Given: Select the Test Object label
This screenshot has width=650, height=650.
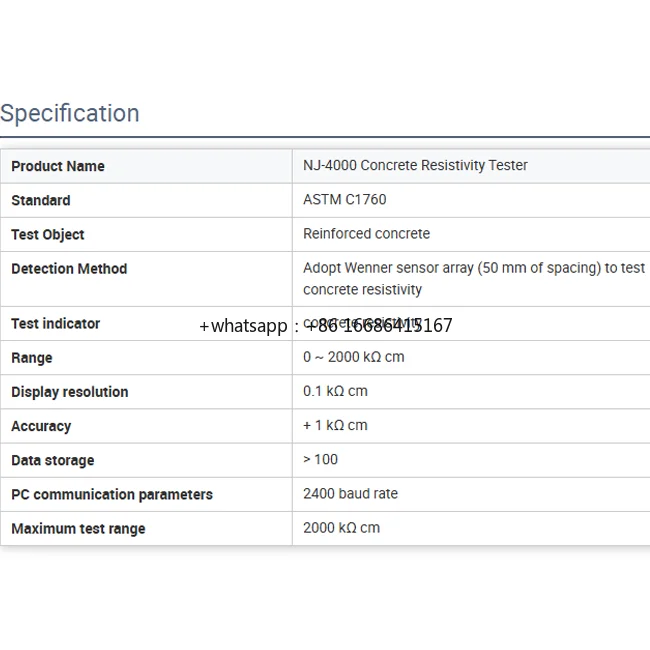Looking at the screenshot, I should [x=48, y=234].
